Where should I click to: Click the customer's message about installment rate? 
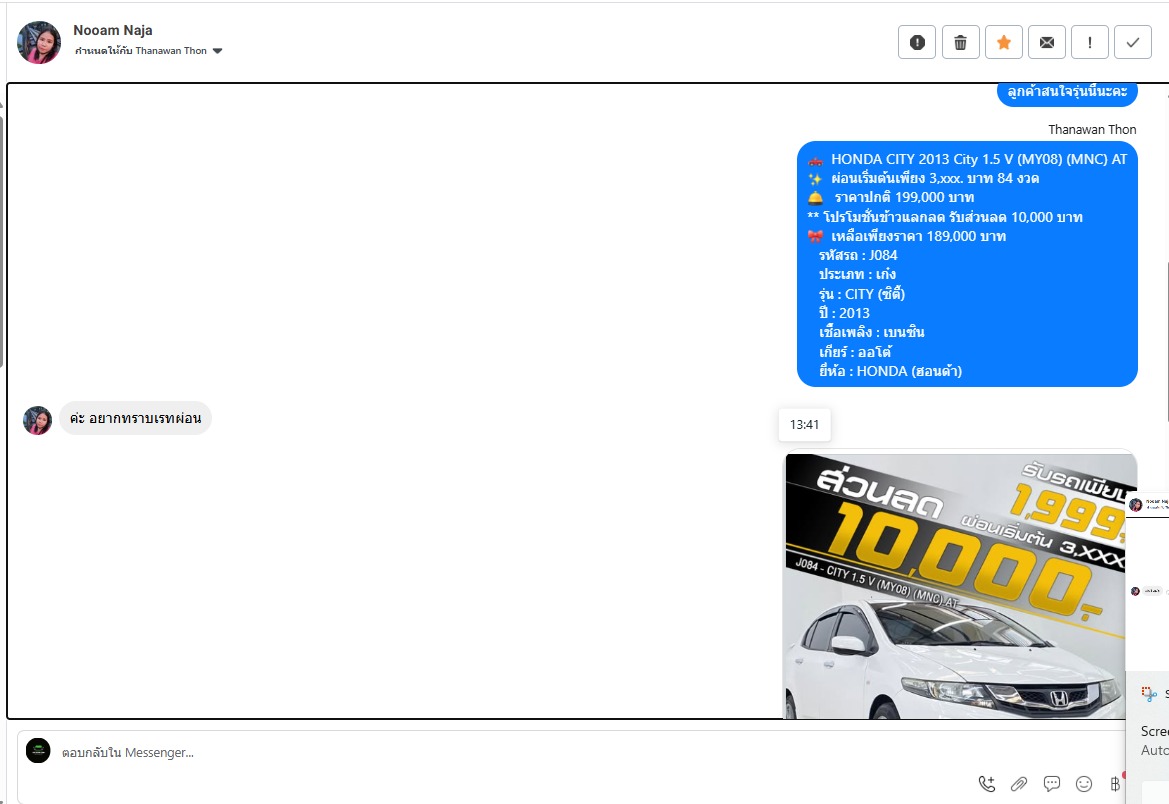(135, 419)
